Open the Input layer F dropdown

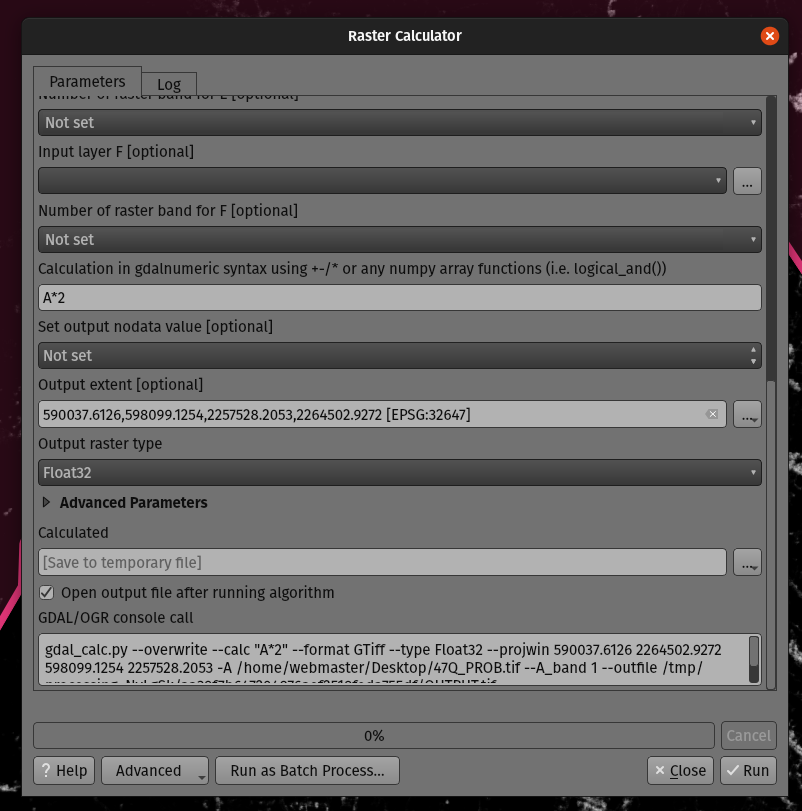click(381, 181)
